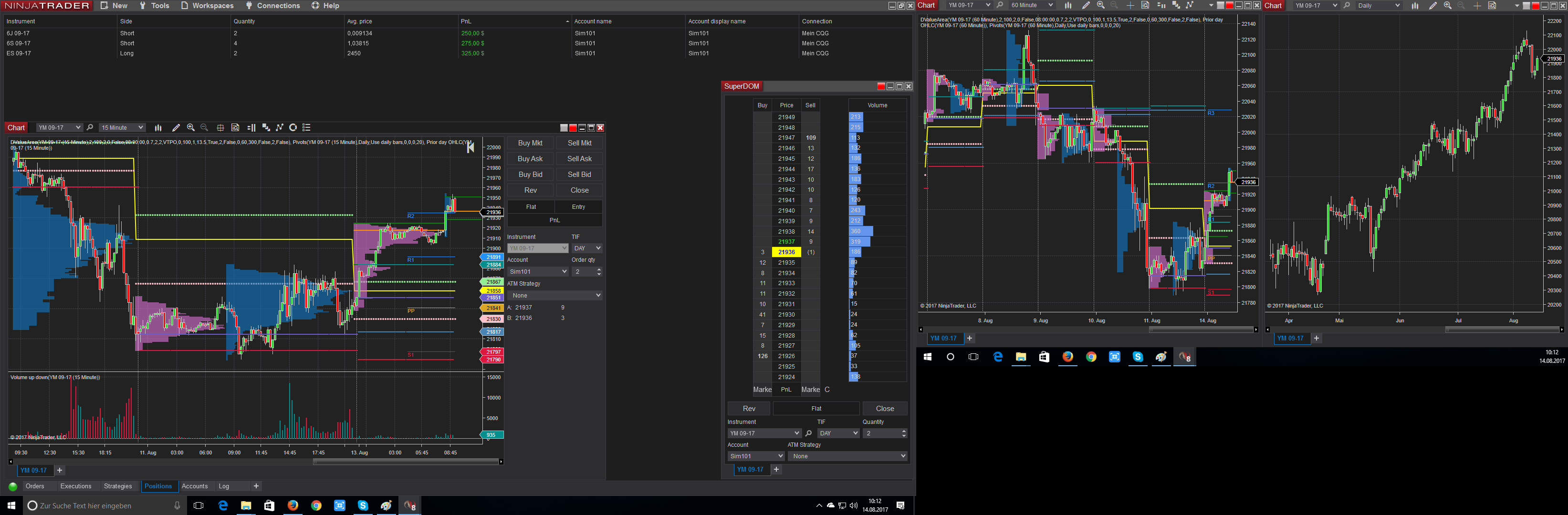Open the Connections menu

272,5
